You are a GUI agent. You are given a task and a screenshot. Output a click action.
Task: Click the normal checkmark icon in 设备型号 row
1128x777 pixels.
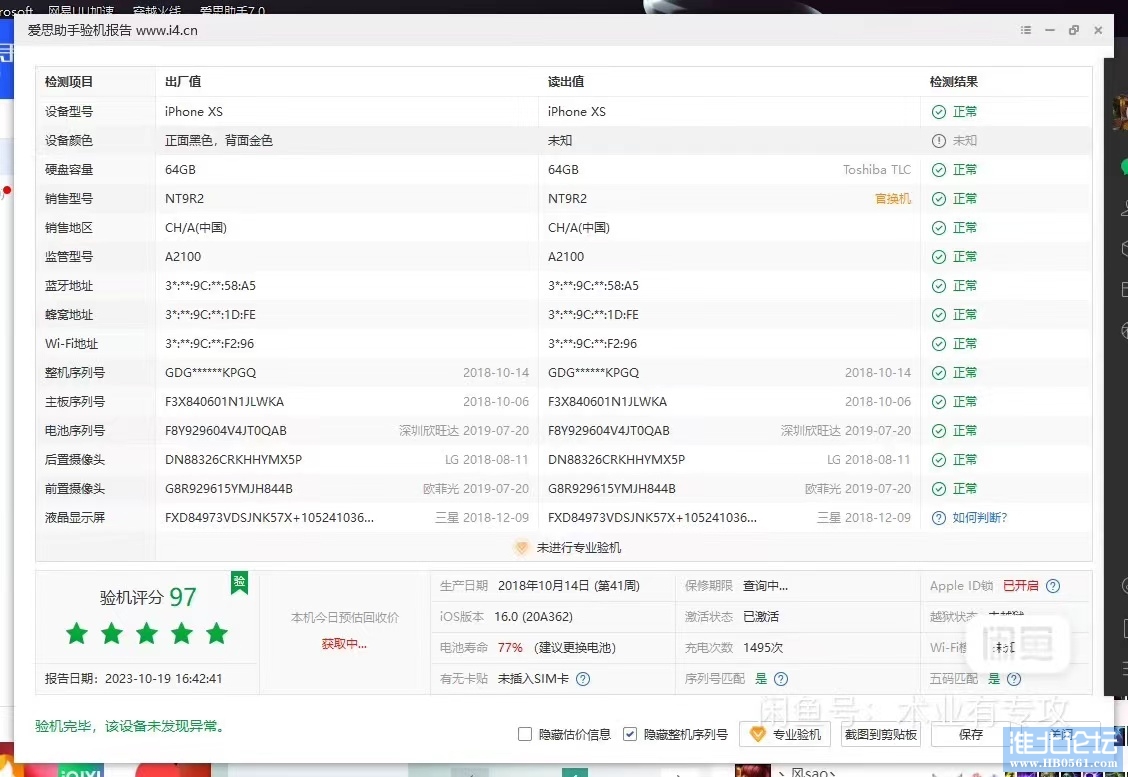pyautogui.click(x=939, y=112)
